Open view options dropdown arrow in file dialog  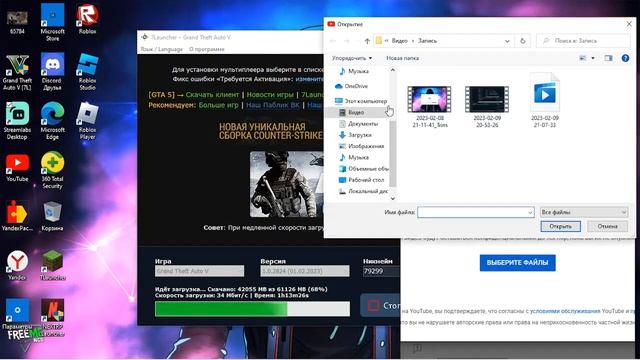[x=593, y=58]
